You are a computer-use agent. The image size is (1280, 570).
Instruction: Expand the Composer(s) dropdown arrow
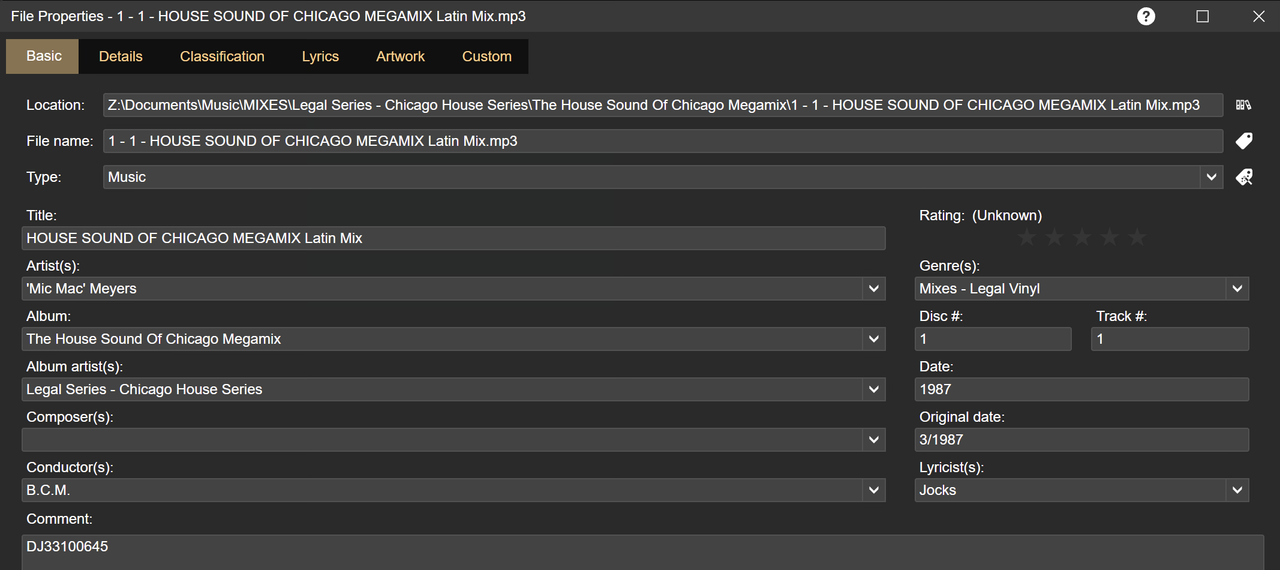pyautogui.click(x=874, y=440)
